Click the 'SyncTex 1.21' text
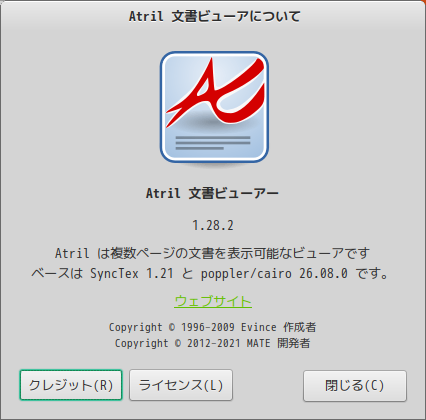The height and width of the screenshot is (420, 426). [x=132, y=274]
